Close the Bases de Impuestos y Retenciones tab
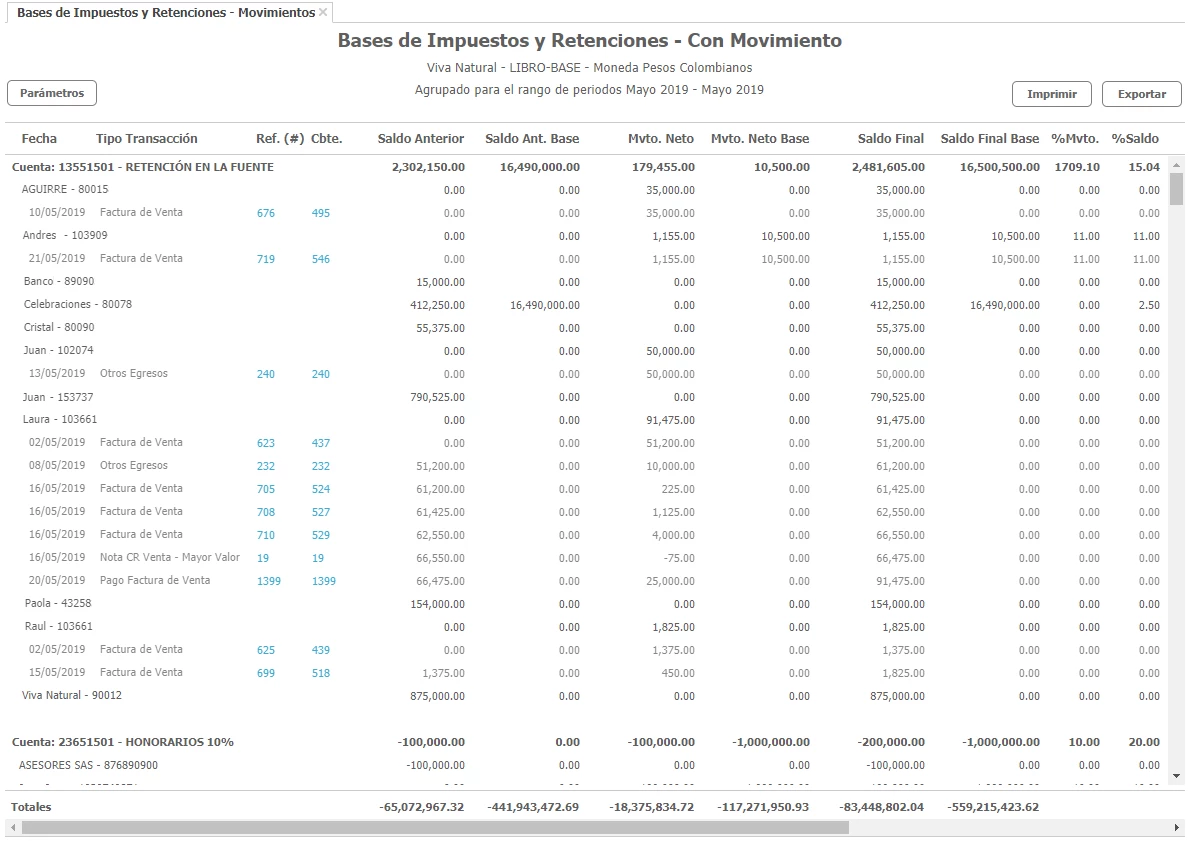The image size is (1191, 841). click(323, 13)
